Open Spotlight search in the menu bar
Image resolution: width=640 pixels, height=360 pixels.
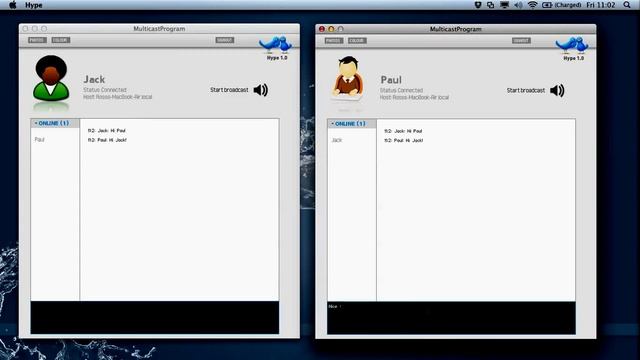627,5
